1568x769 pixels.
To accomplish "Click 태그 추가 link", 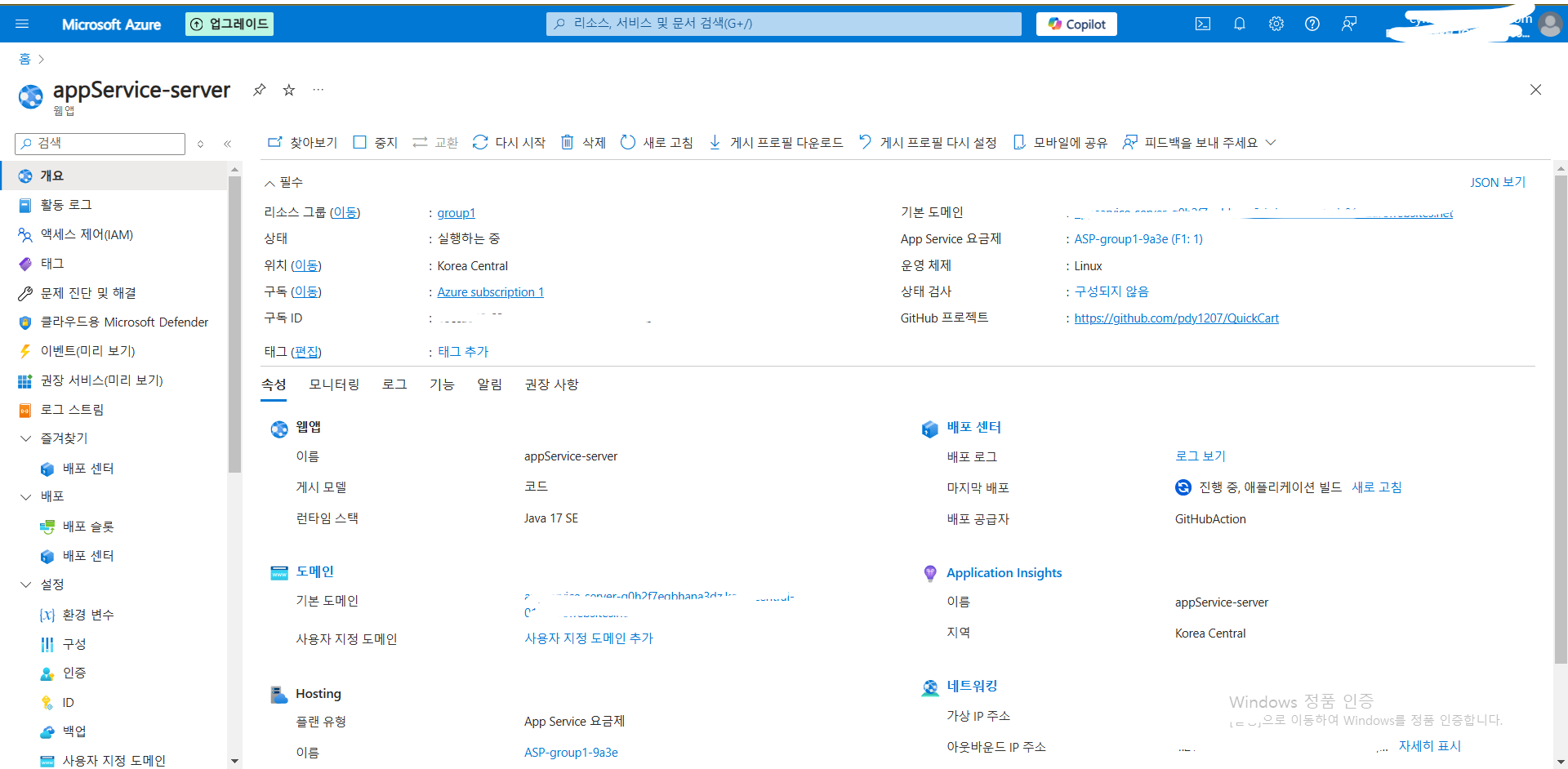I will [x=463, y=351].
